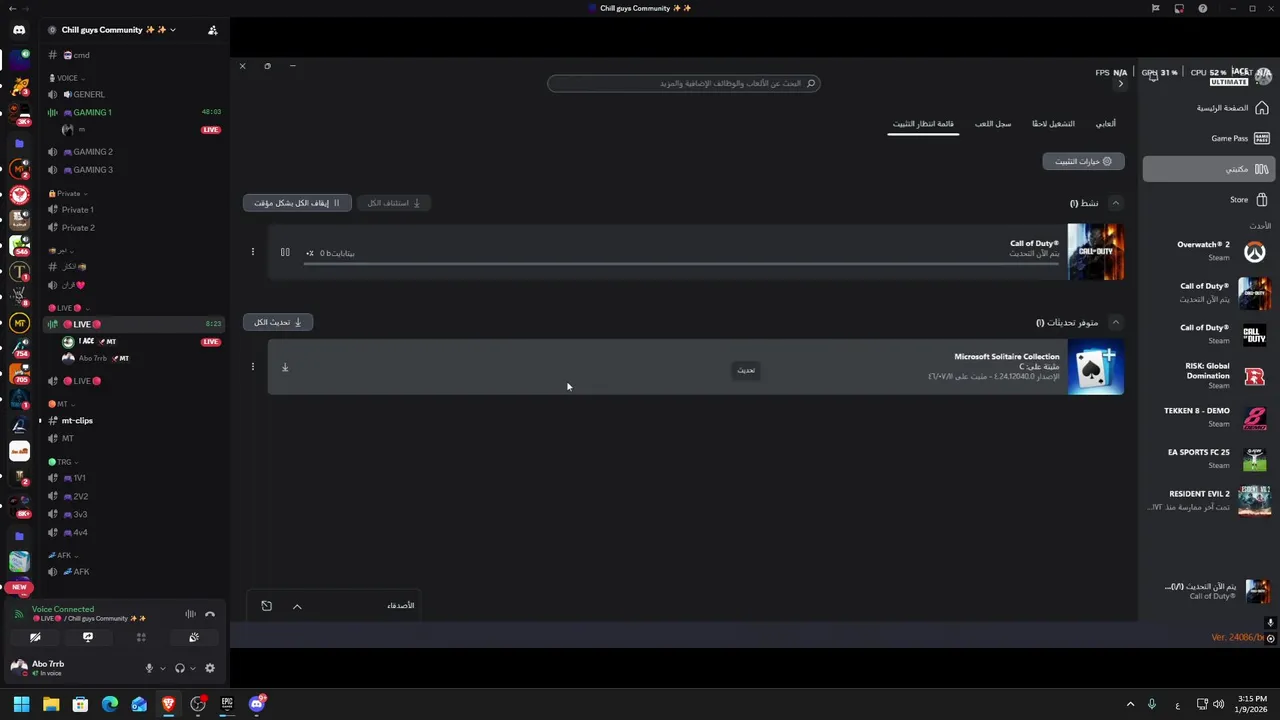Open Game Pass in sidebar
This screenshot has height=720, width=1280.
(1207, 138)
